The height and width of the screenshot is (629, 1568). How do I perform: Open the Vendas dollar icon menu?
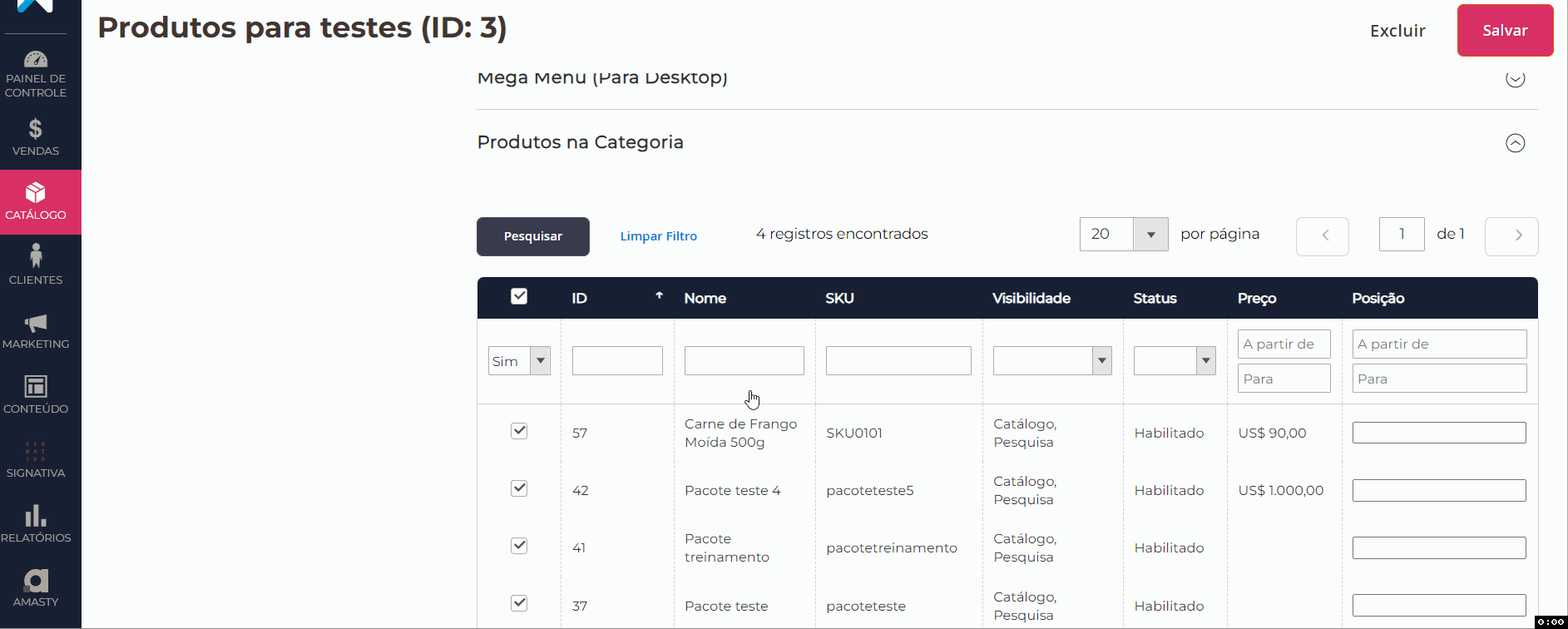(36, 129)
